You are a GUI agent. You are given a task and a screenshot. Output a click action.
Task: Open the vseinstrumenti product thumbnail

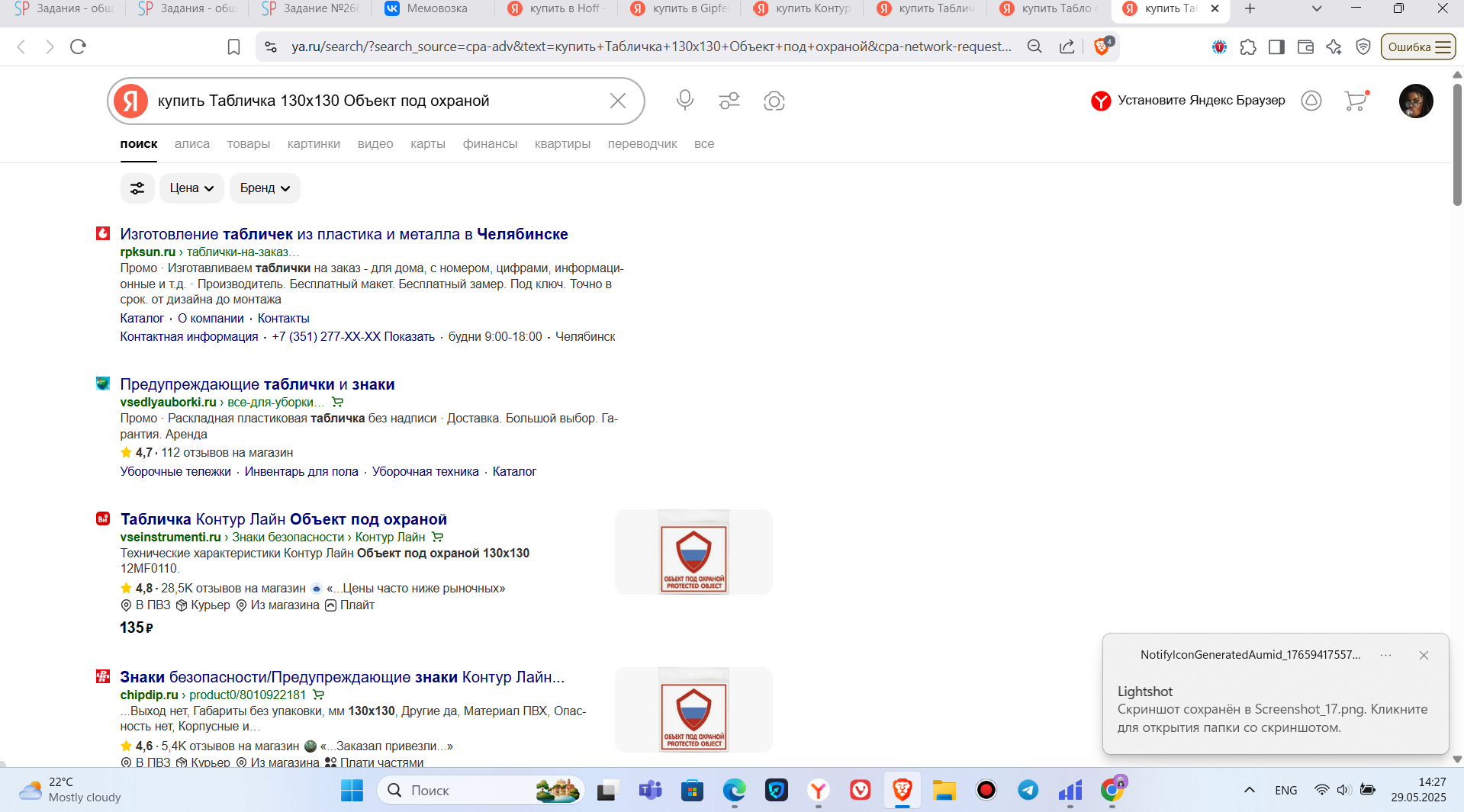(x=693, y=552)
